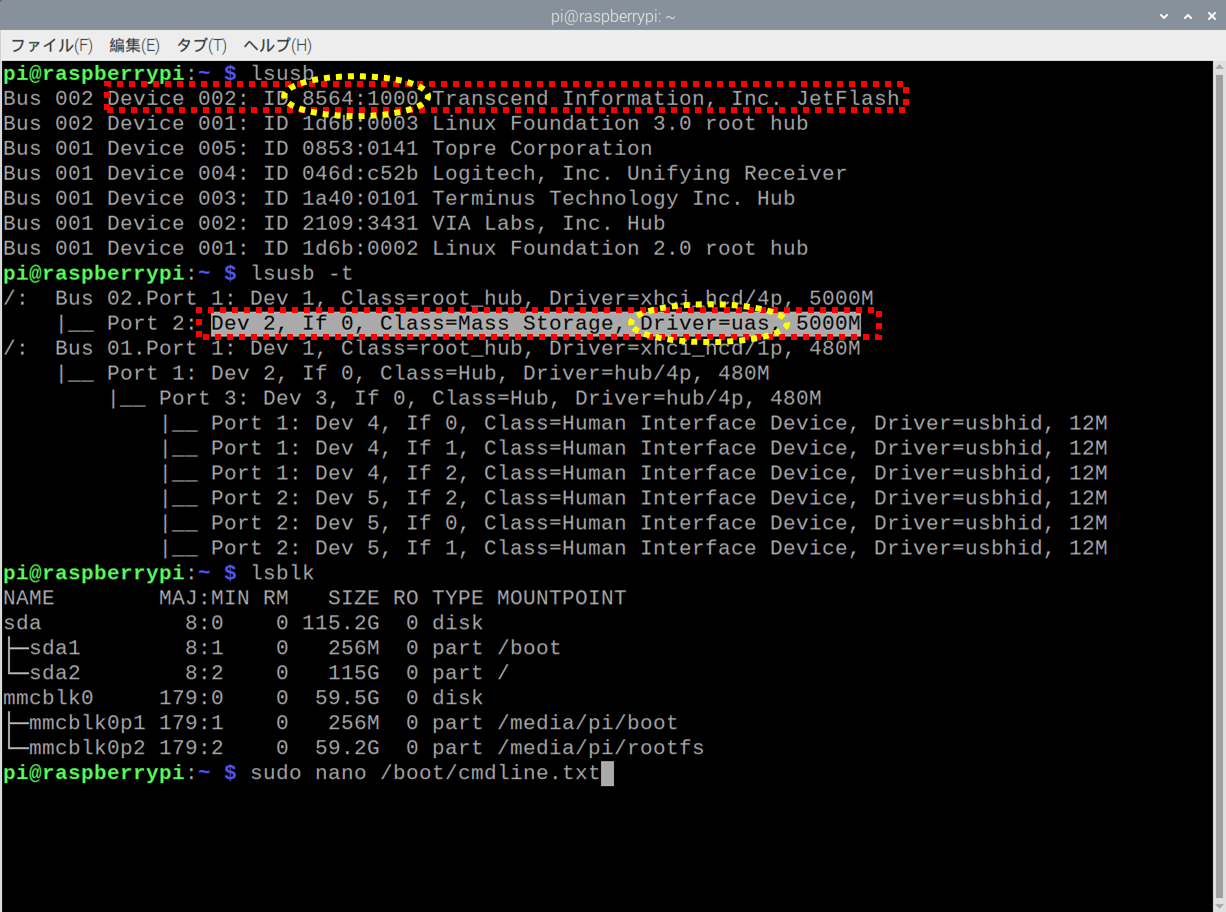Close the terminal window
Viewport: 1226px width, 912px height.
(x=1211, y=16)
